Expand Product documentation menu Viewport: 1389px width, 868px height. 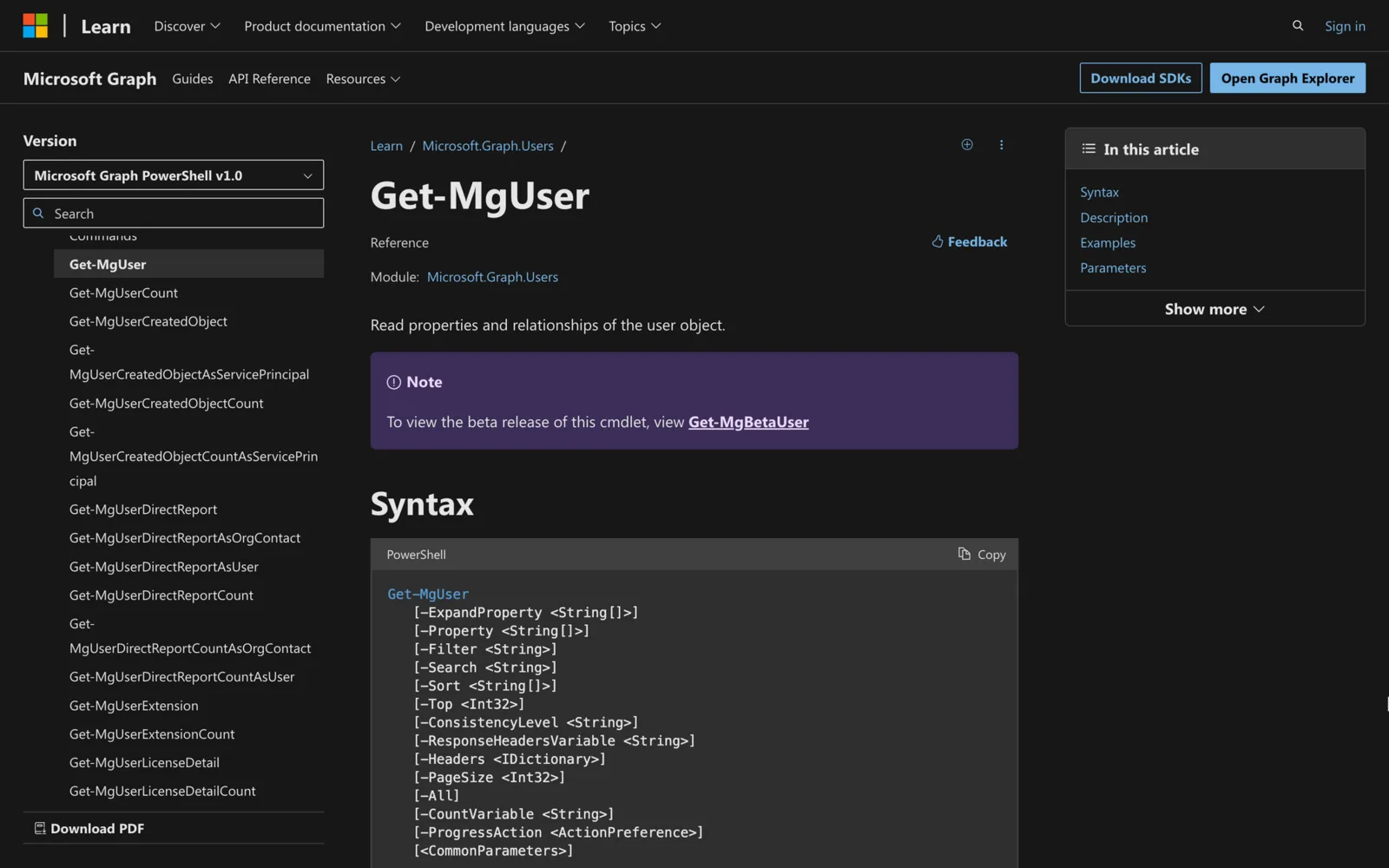322,26
